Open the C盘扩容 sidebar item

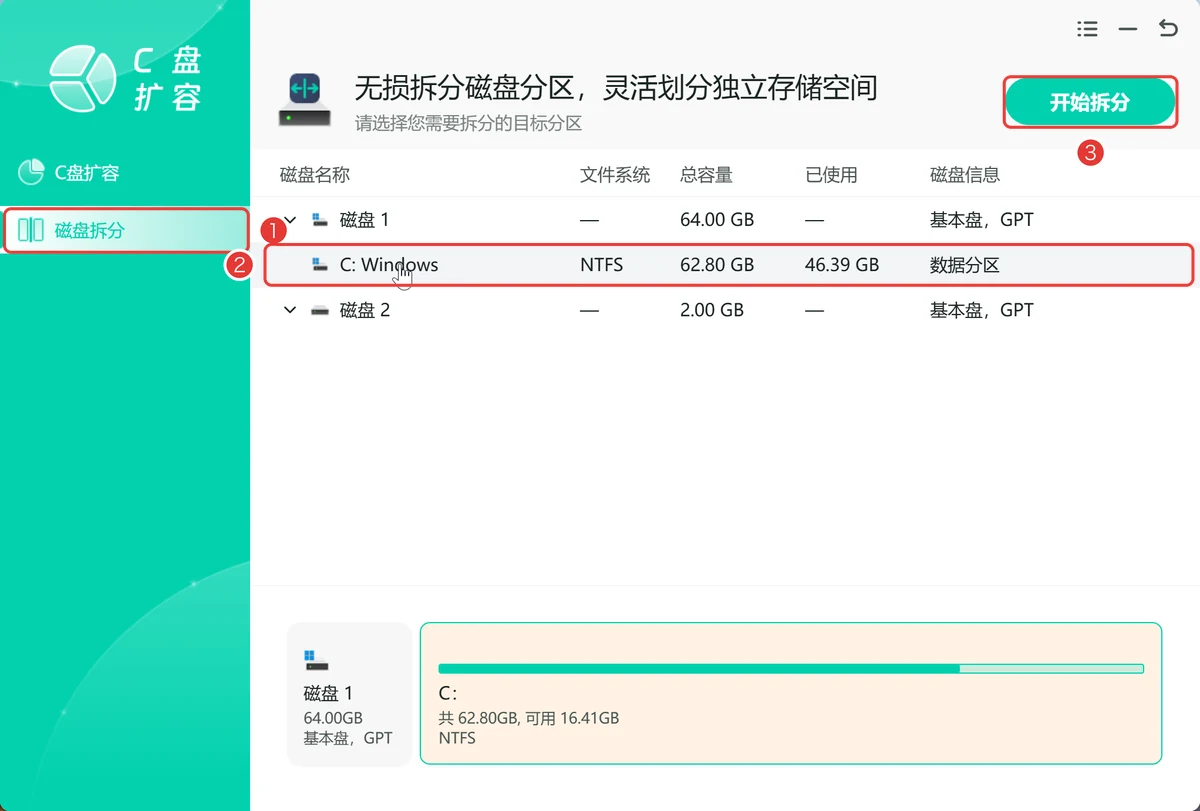pyautogui.click(x=125, y=172)
